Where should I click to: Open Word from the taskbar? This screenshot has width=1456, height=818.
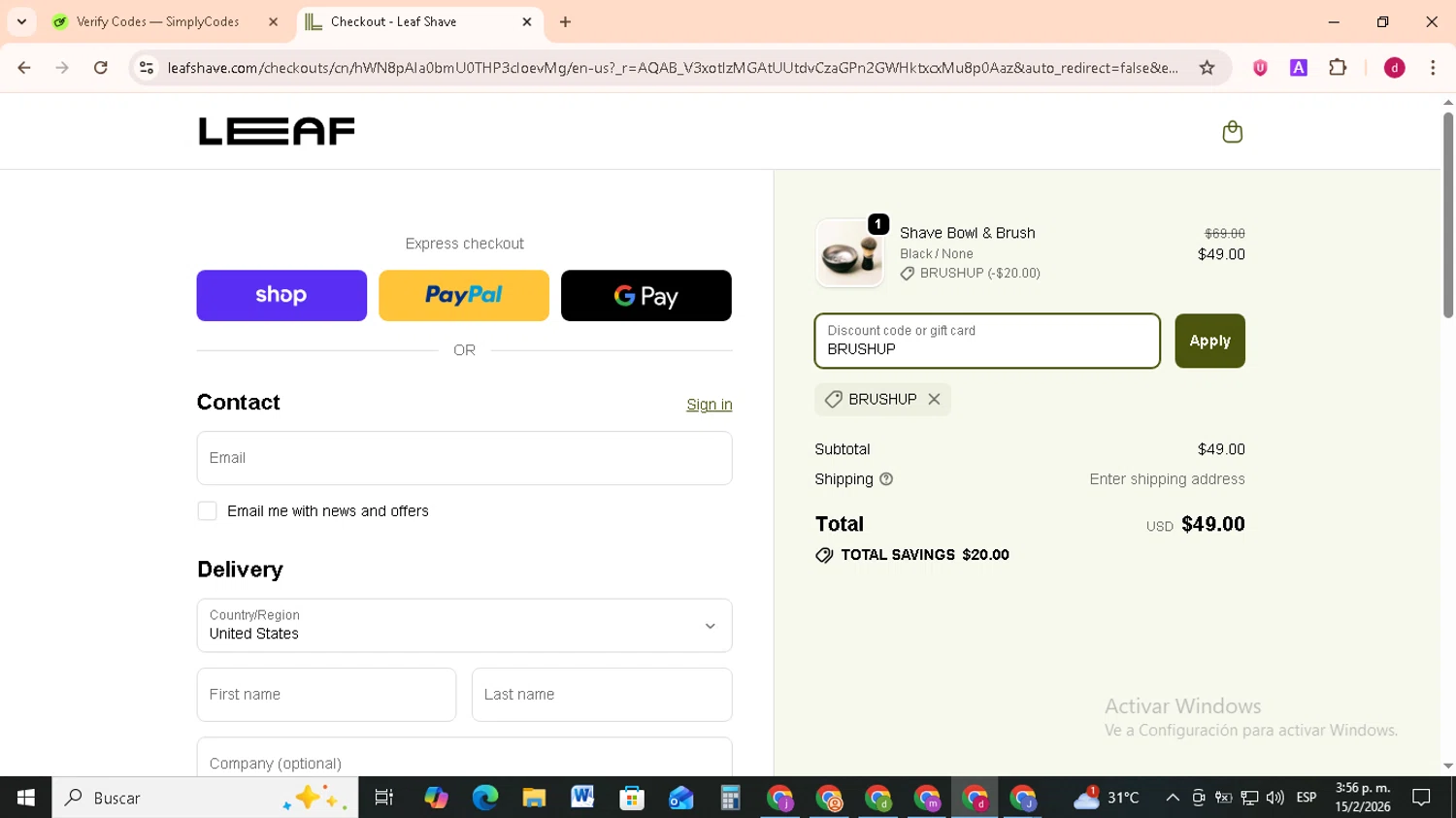pos(582,798)
